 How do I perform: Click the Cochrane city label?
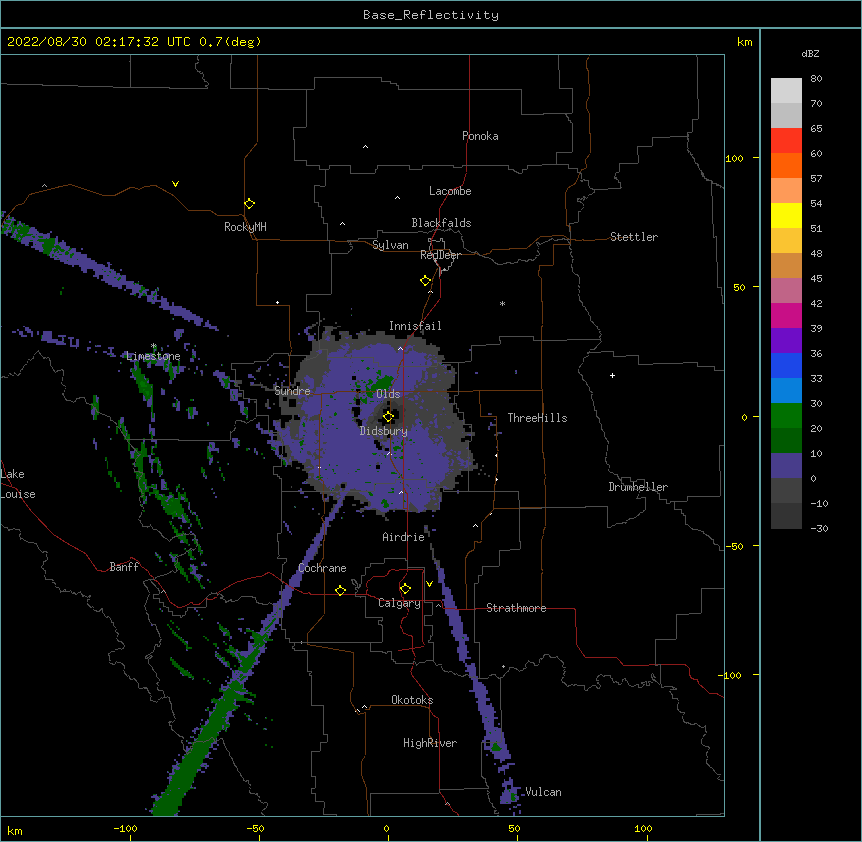[x=322, y=568]
